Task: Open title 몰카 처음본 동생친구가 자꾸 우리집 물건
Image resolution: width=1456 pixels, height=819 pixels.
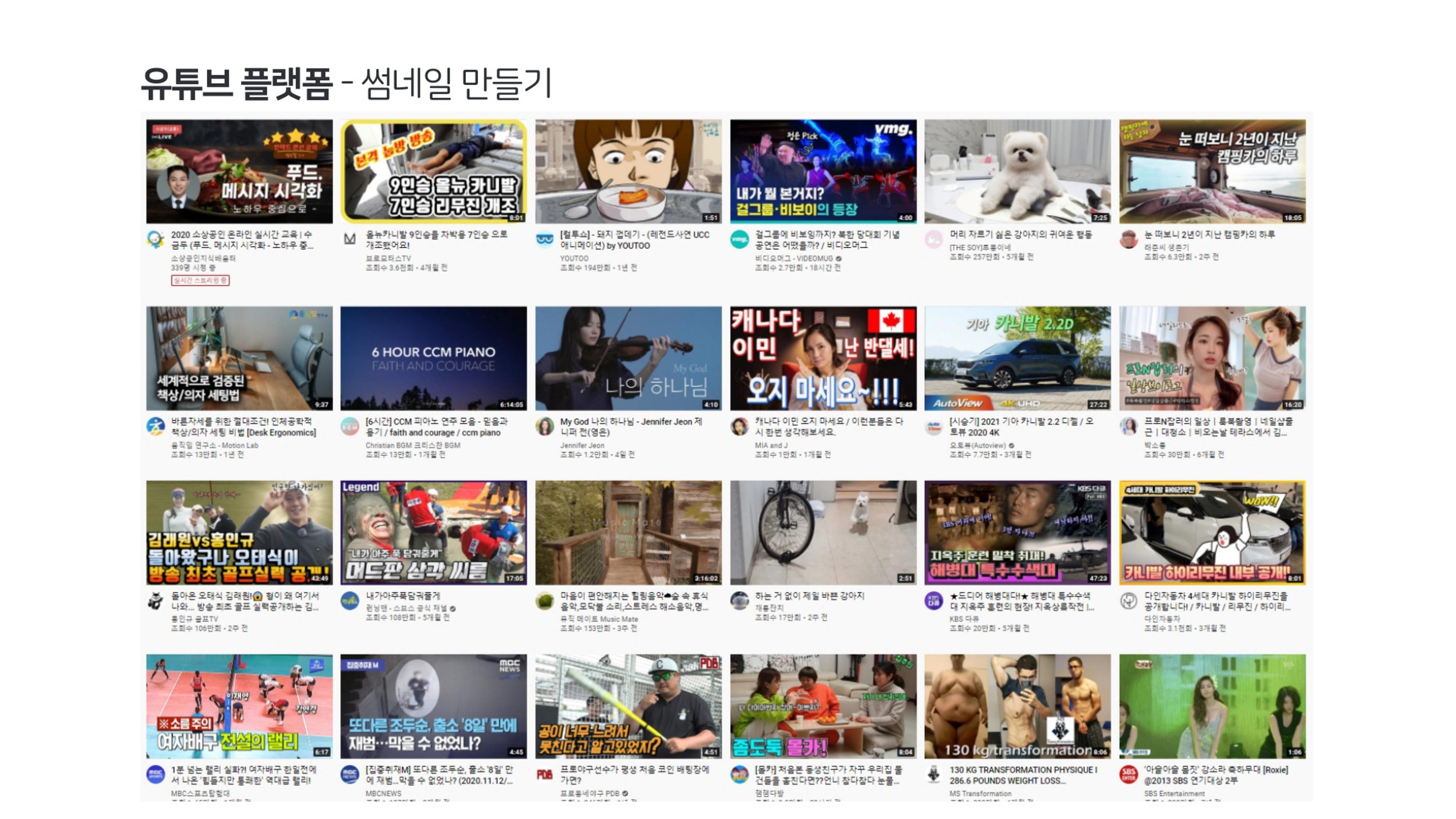Action: coord(829,775)
